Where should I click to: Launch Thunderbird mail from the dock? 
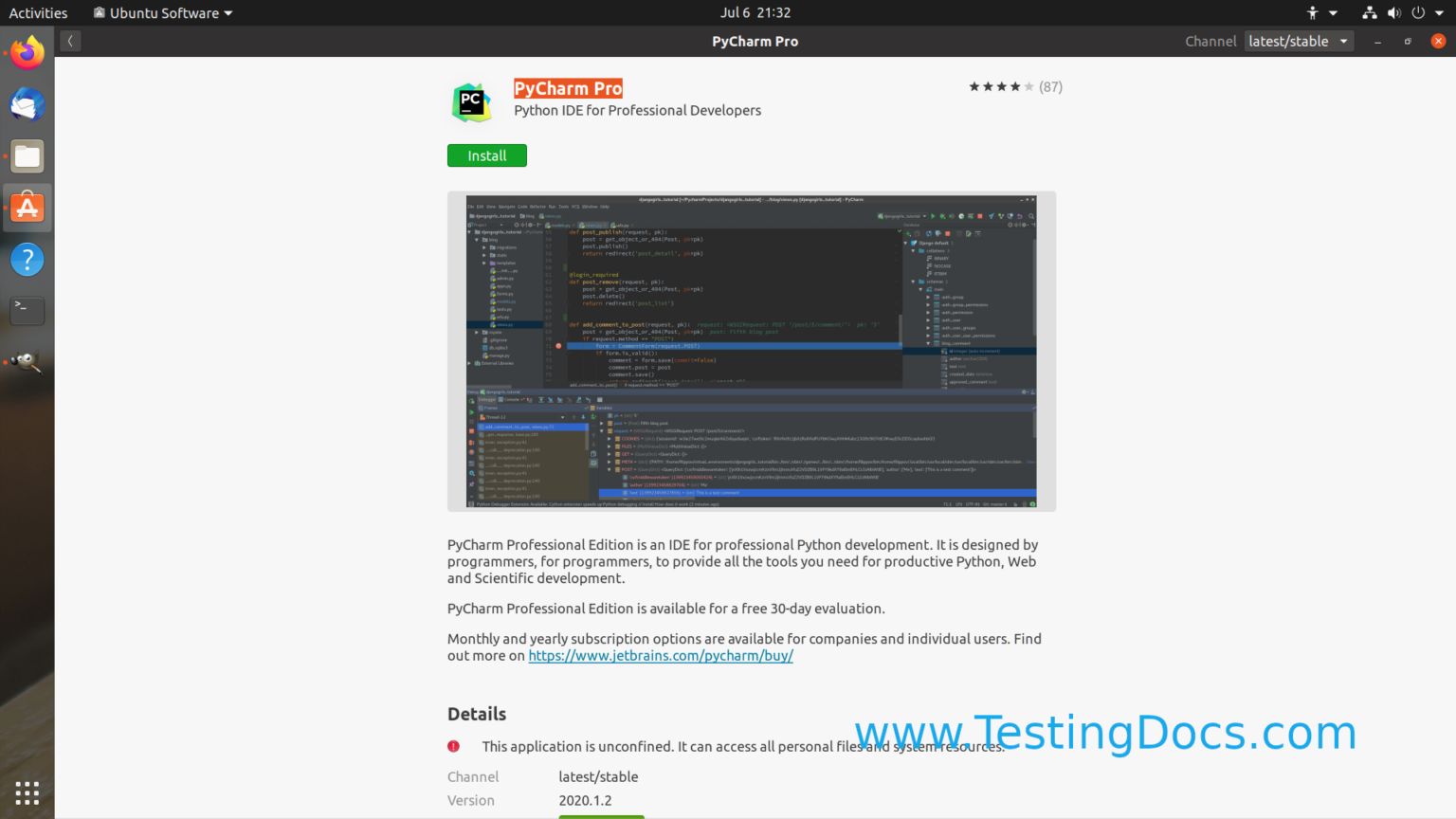(x=27, y=105)
